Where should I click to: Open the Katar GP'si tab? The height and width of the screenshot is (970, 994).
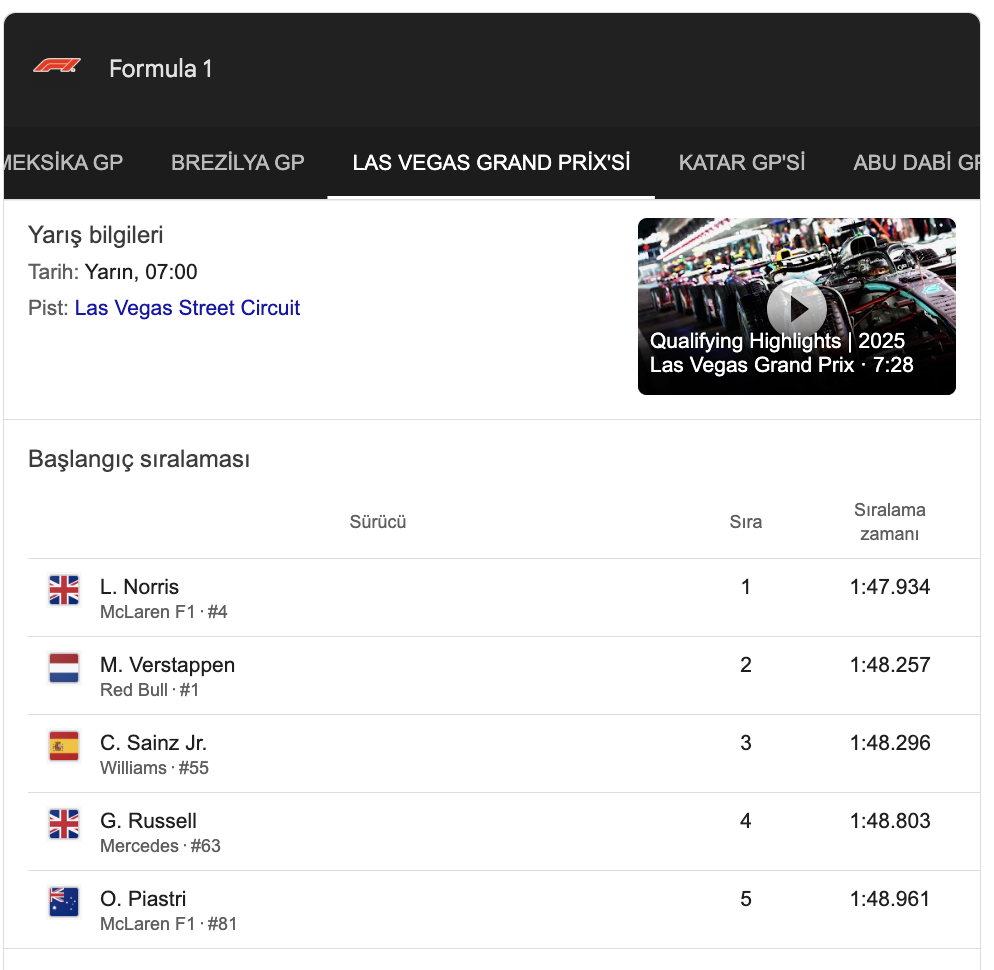[x=742, y=163]
